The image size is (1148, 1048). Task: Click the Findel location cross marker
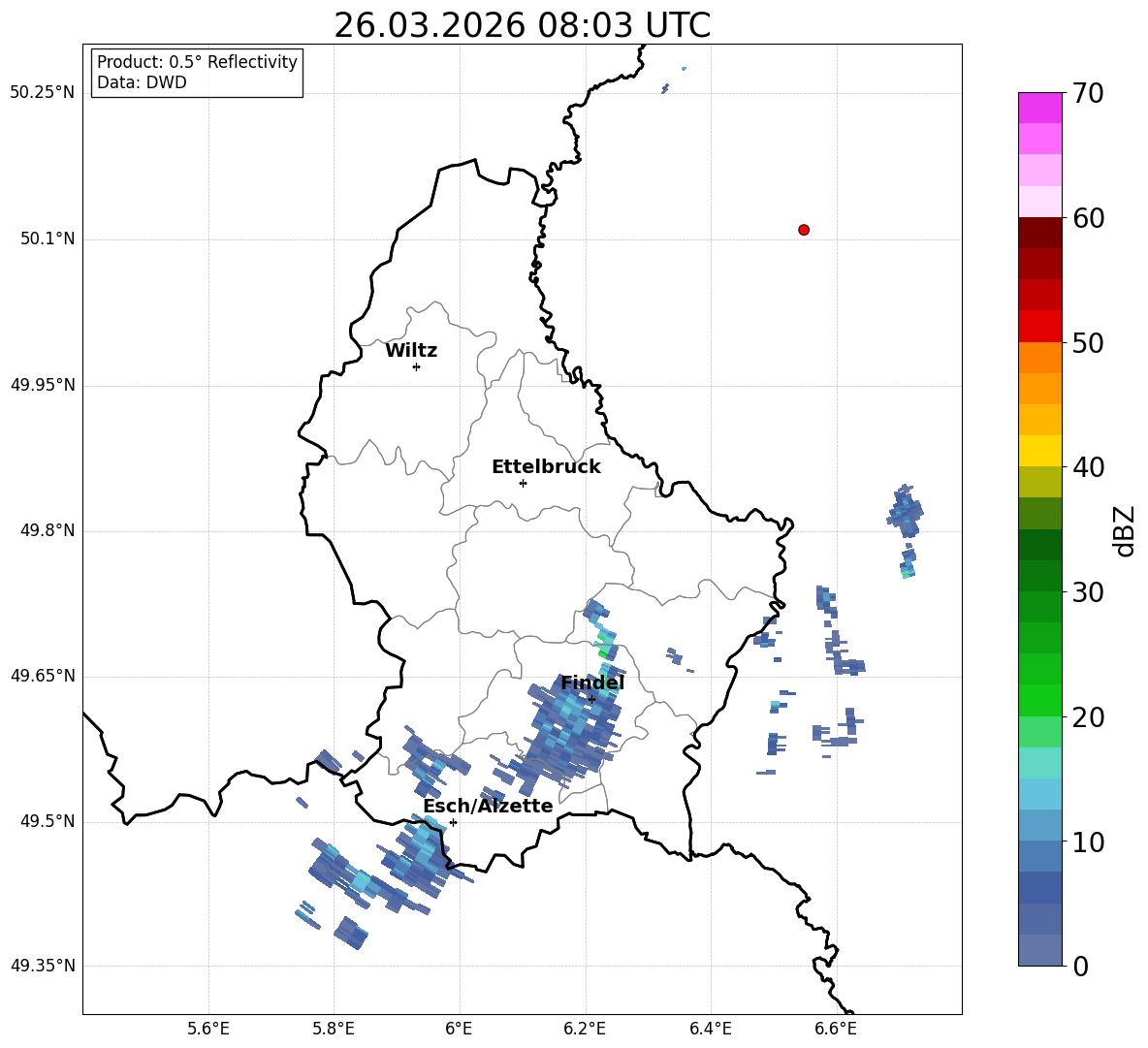pos(591,699)
